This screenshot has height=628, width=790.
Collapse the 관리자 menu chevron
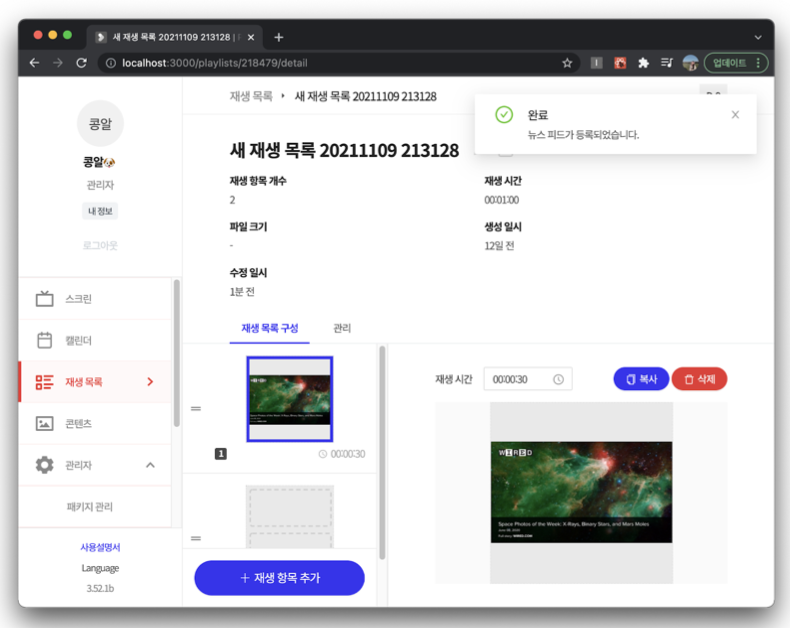150,465
